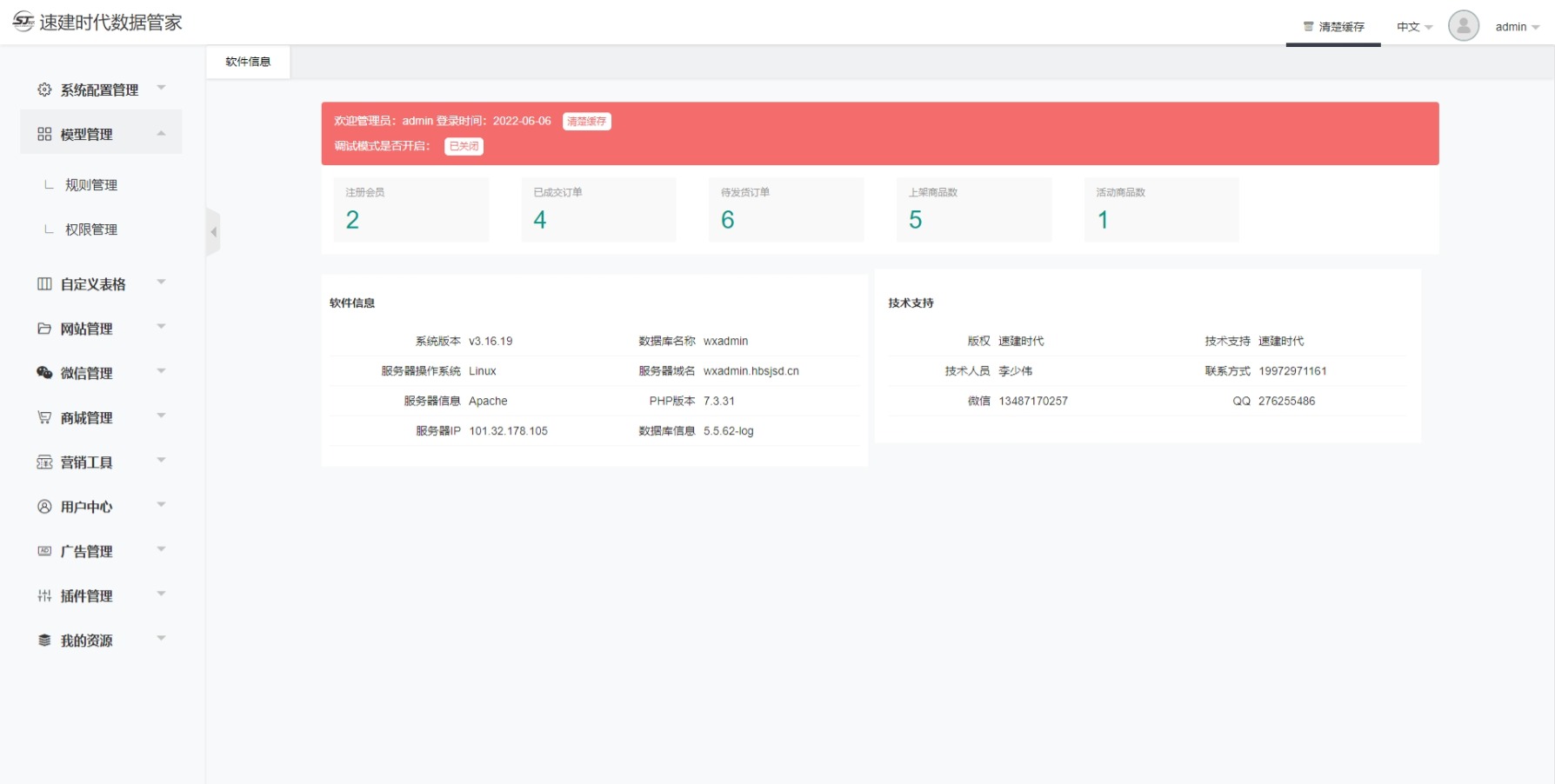
Task: Click the 清楚缓存 badge in red banner
Action: click(587, 122)
